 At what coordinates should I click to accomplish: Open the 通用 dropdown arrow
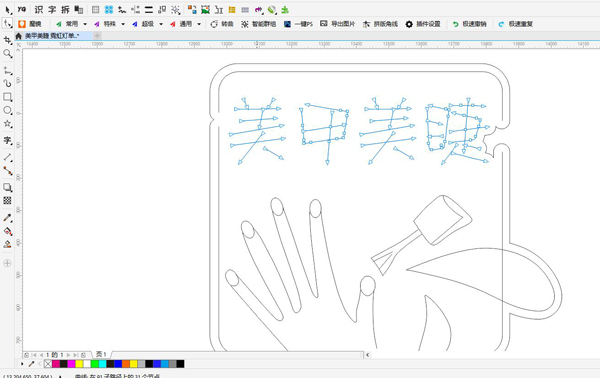199,24
